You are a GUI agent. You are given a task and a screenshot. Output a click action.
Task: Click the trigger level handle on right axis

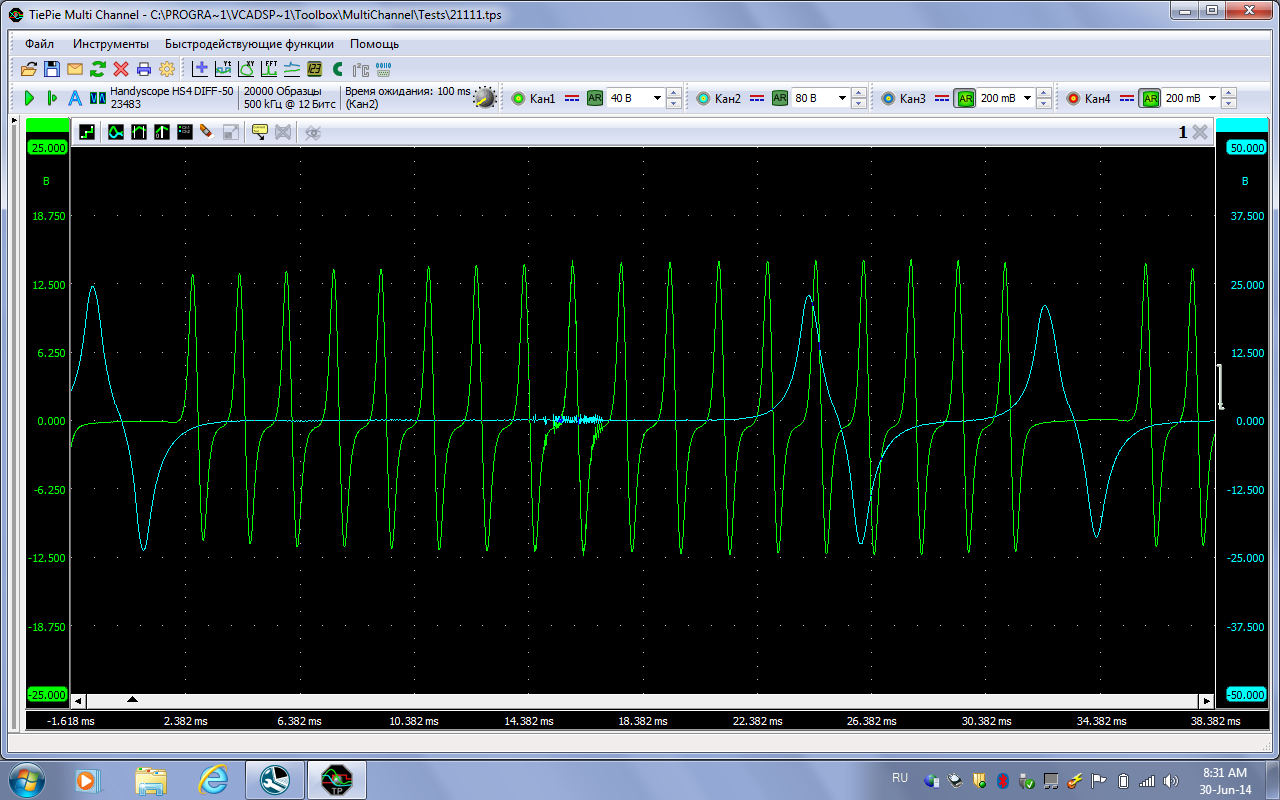[1219, 386]
